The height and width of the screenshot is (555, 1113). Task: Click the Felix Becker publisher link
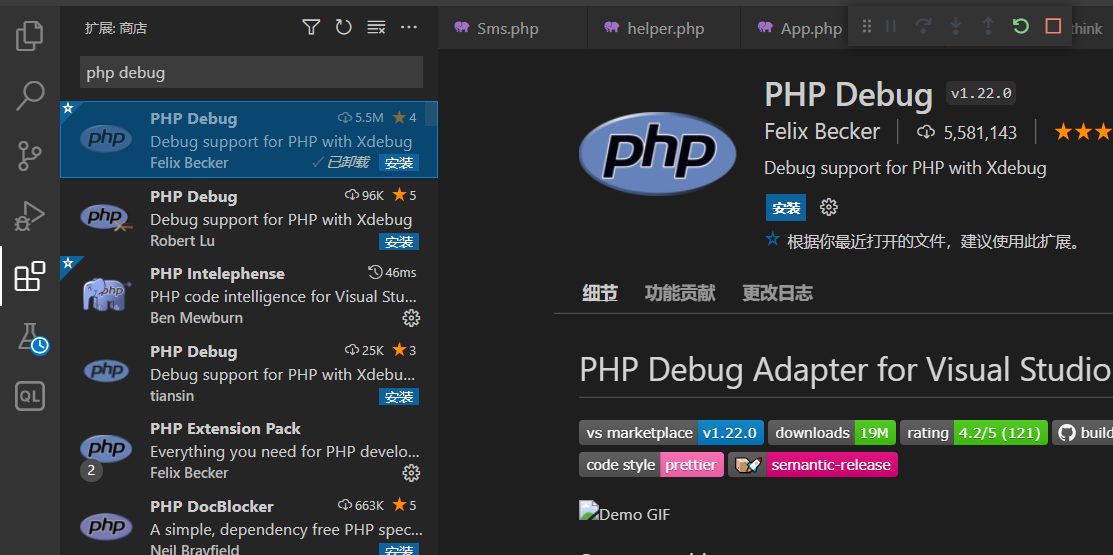pos(822,132)
